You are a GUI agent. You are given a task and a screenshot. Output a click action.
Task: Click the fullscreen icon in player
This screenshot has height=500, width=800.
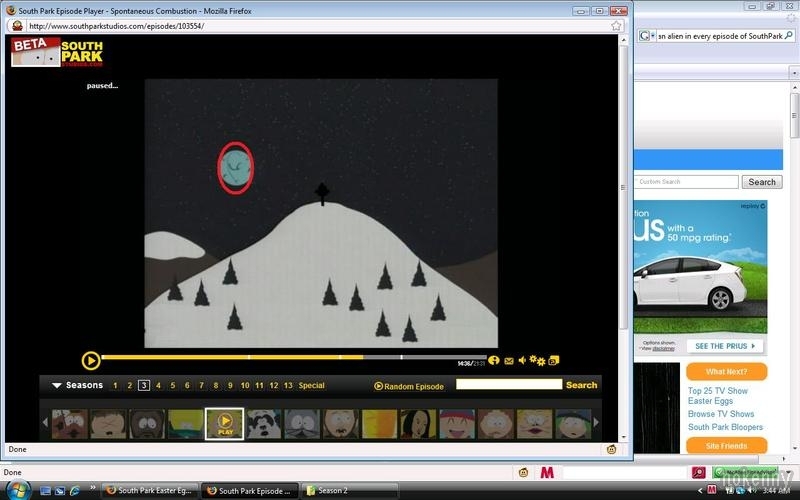(553, 360)
